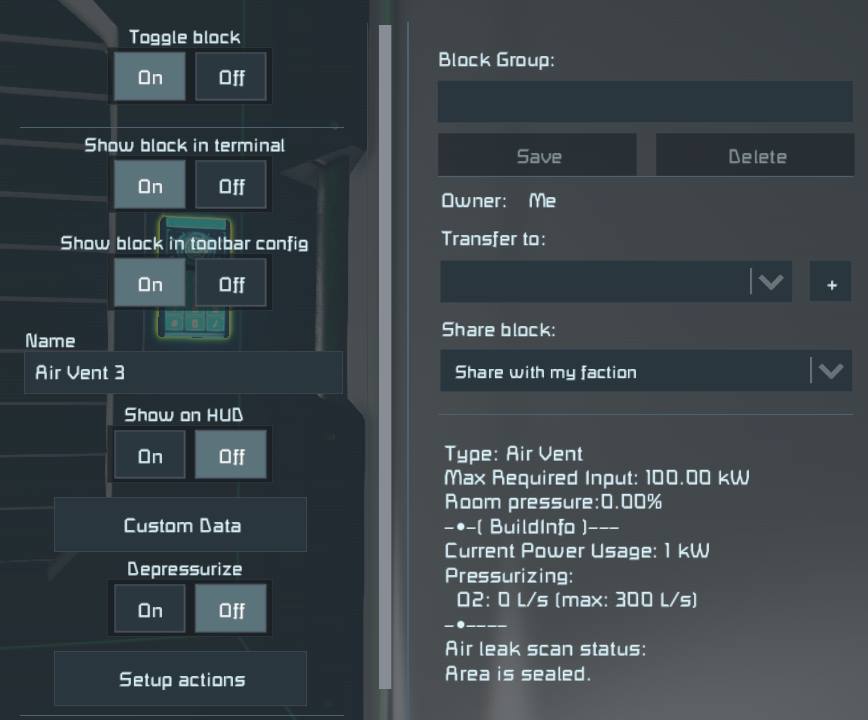Click the Transfer to dropdown arrow
Image resolution: width=868 pixels, height=720 pixels.
pos(771,282)
